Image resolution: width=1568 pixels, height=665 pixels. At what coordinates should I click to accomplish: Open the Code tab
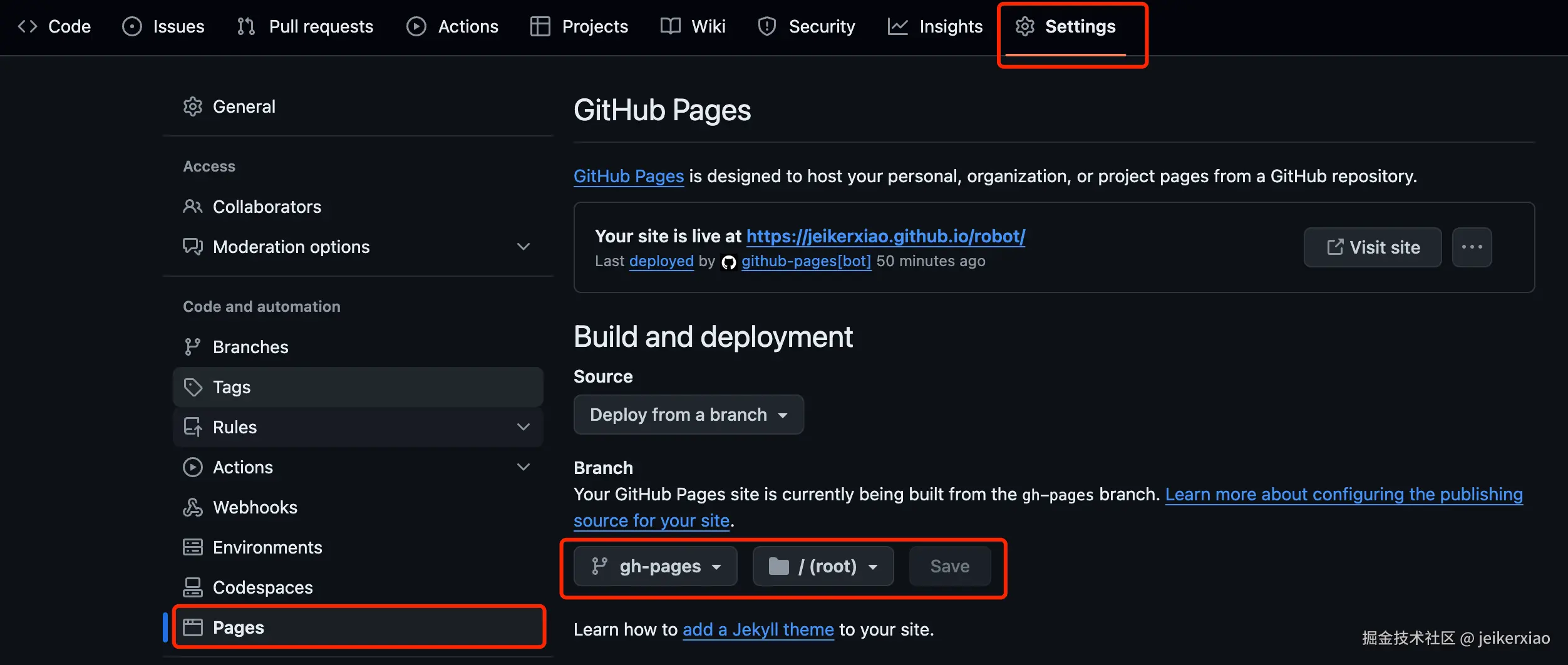(x=54, y=26)
